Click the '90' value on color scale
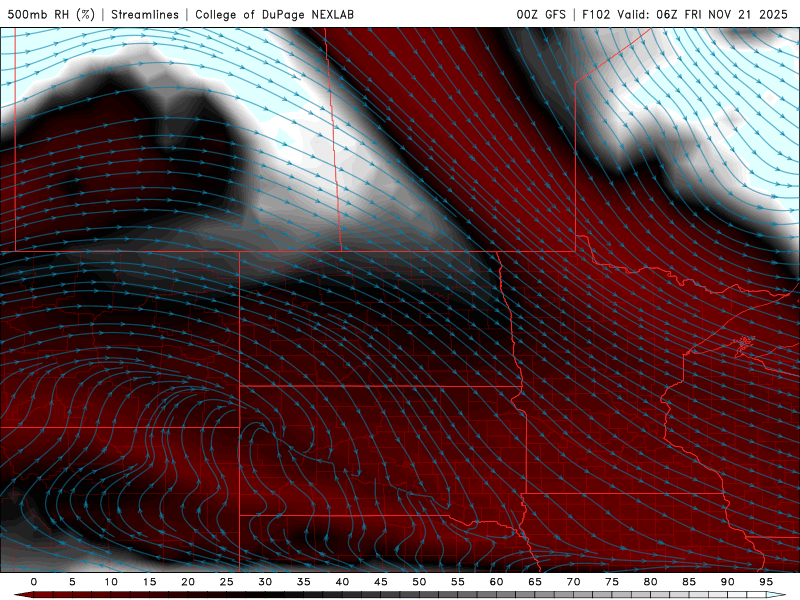Screen dimensions: 800x600 (727, 582)
